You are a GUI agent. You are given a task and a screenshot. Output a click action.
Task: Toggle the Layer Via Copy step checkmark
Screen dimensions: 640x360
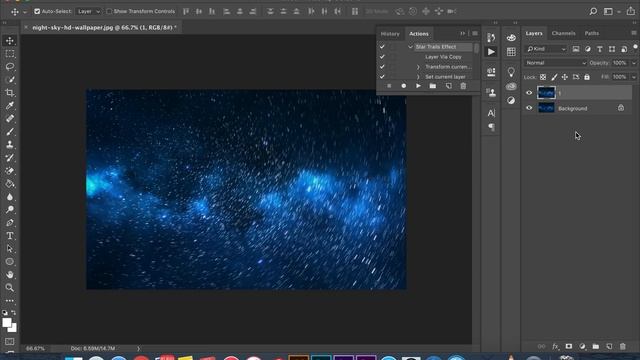pyautogui.click(x=382, y=57)
